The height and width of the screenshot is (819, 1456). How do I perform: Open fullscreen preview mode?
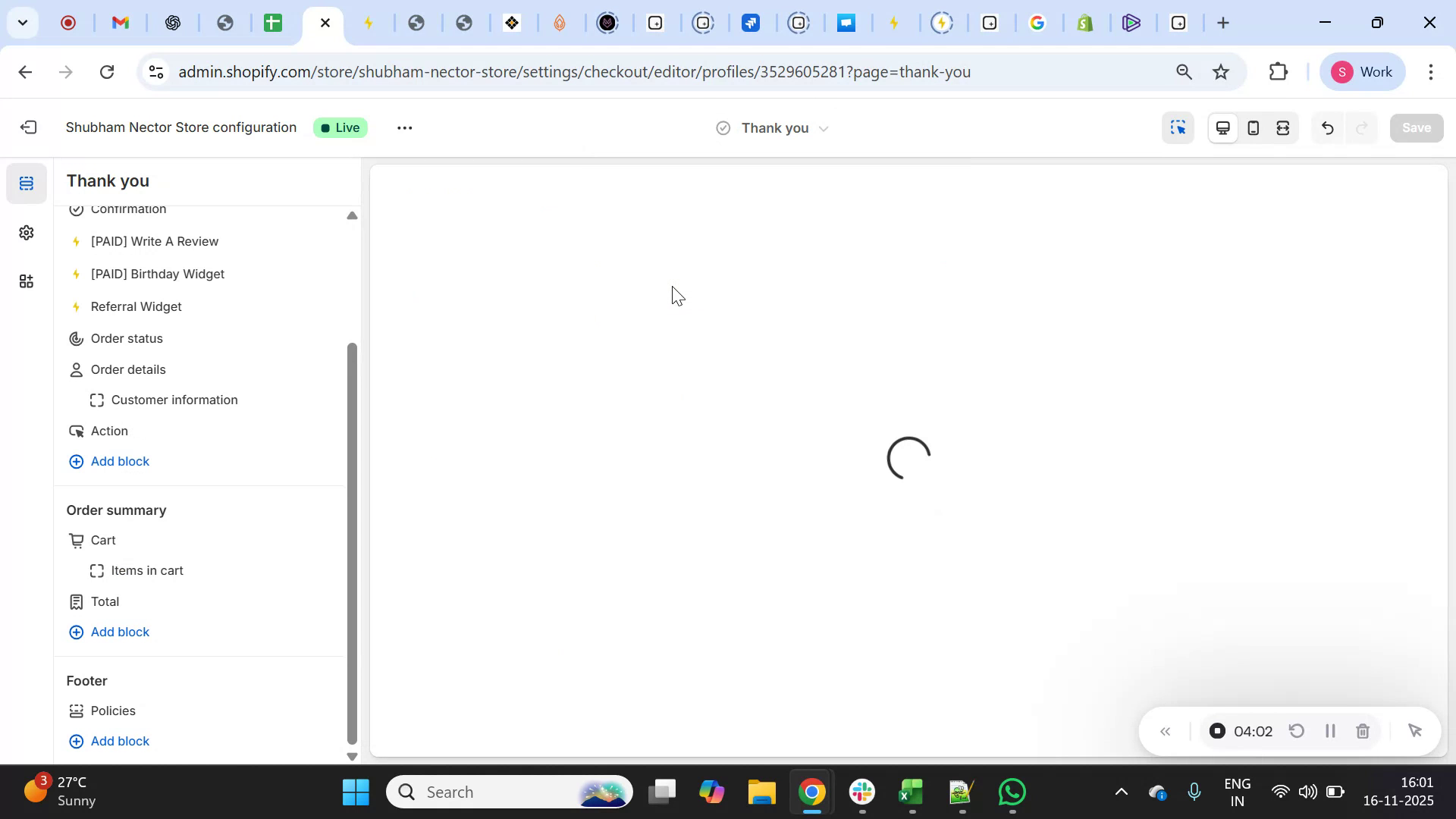point(1283,127)
